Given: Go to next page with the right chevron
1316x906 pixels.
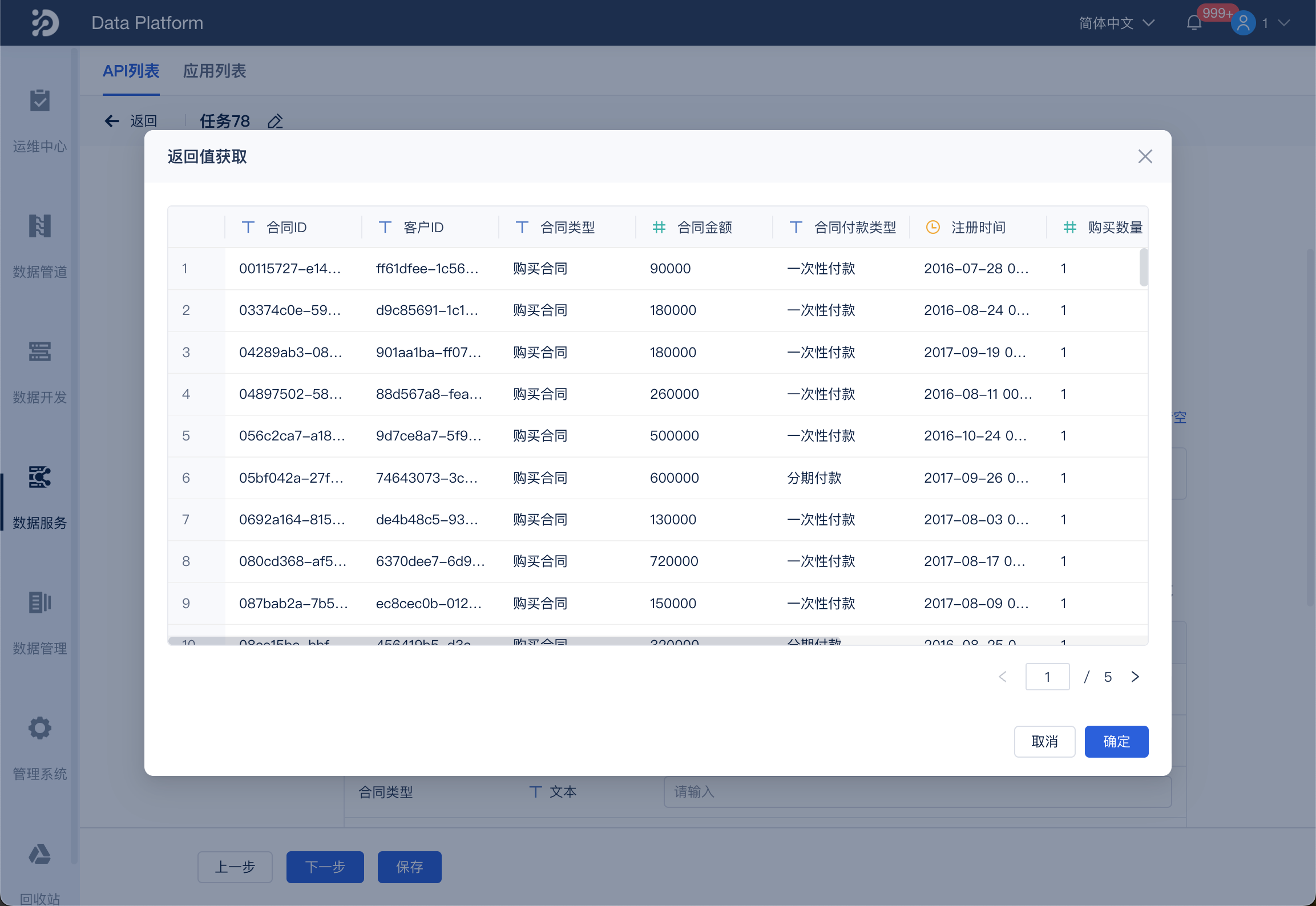Looking at the screenshot, I should tap(1135, 677).
